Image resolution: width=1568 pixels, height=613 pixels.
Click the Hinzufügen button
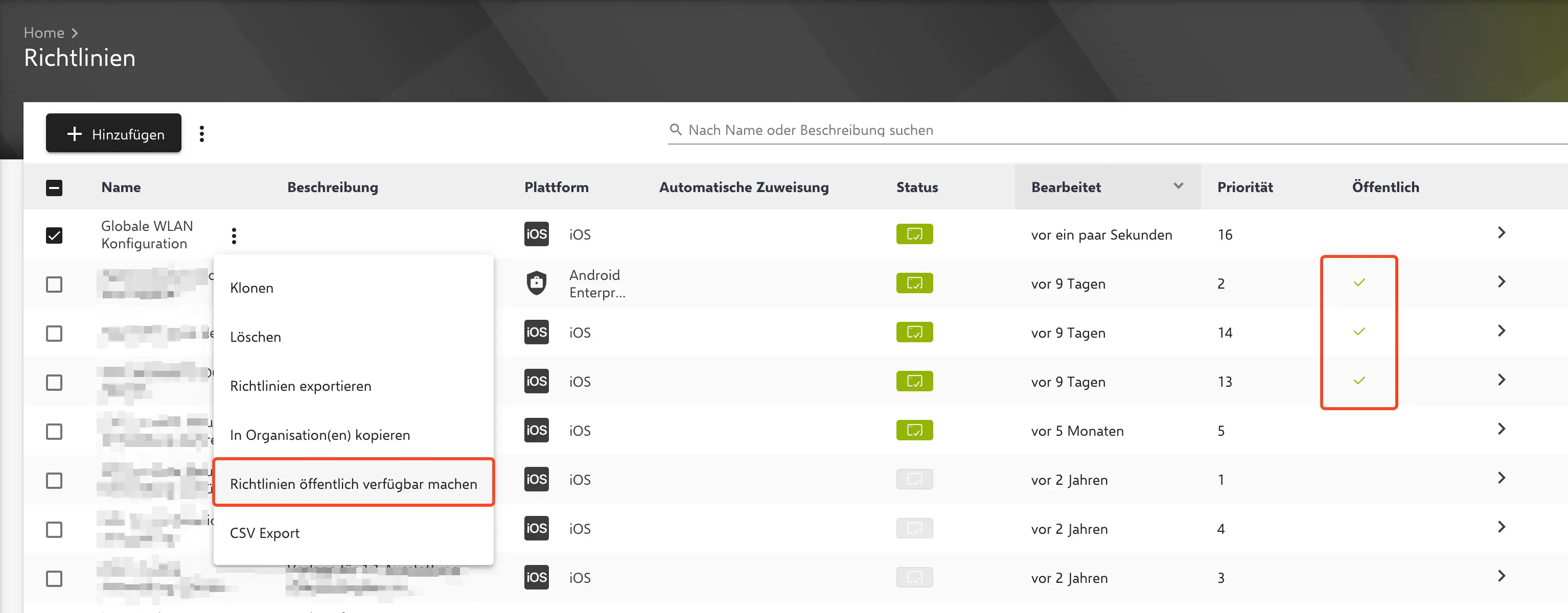[114, 134]
